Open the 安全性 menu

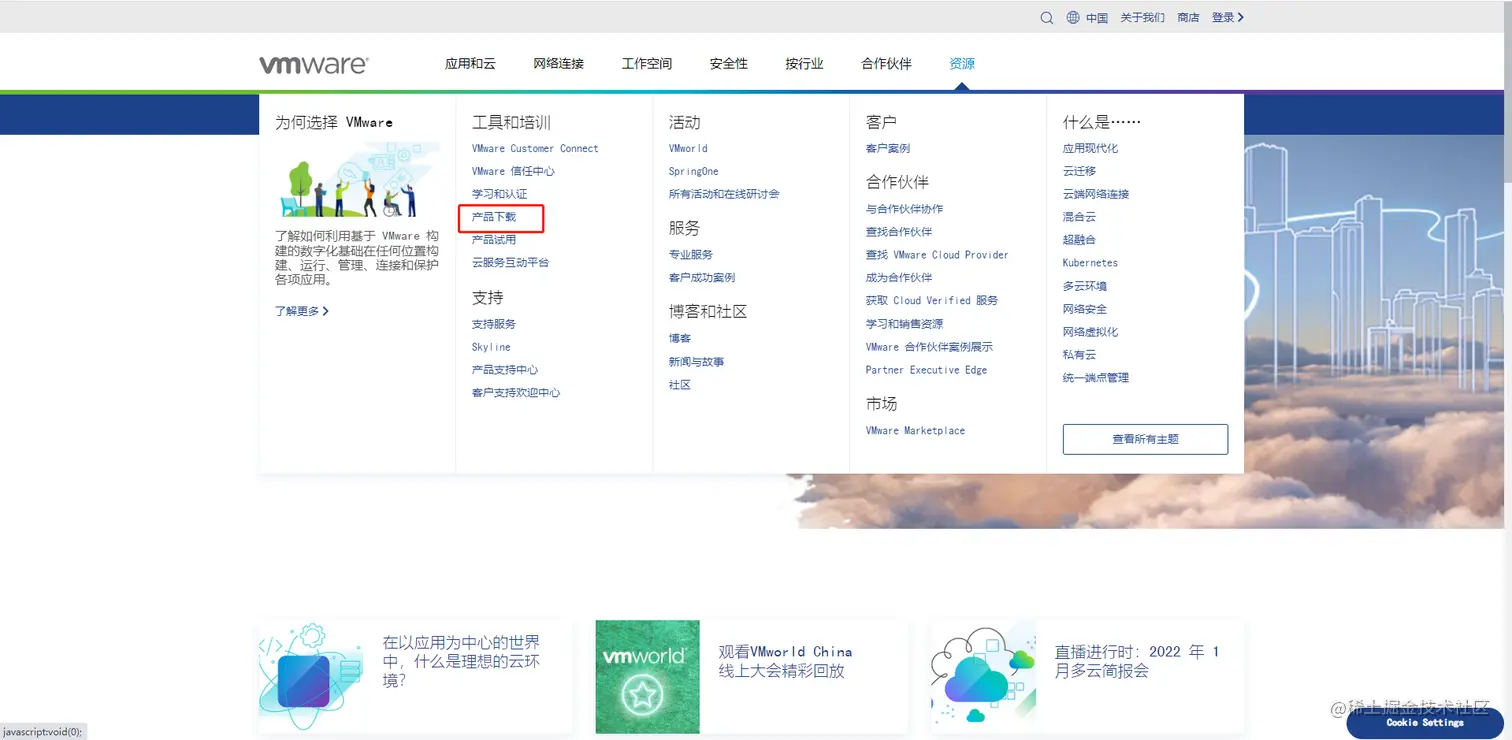point(729,63)
